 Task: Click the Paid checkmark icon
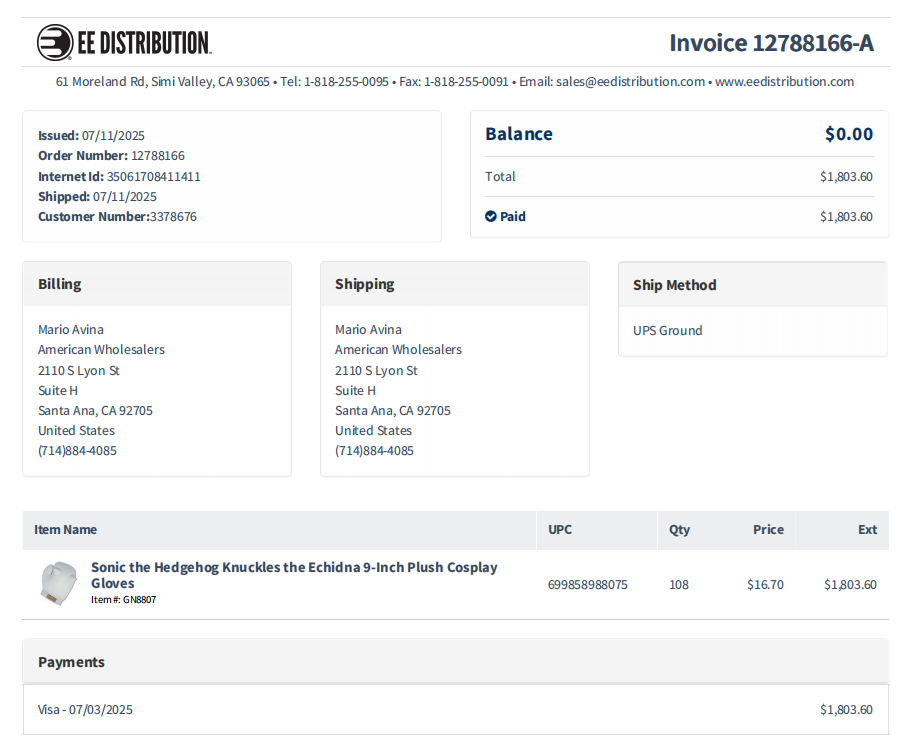(x=490, y=216)
